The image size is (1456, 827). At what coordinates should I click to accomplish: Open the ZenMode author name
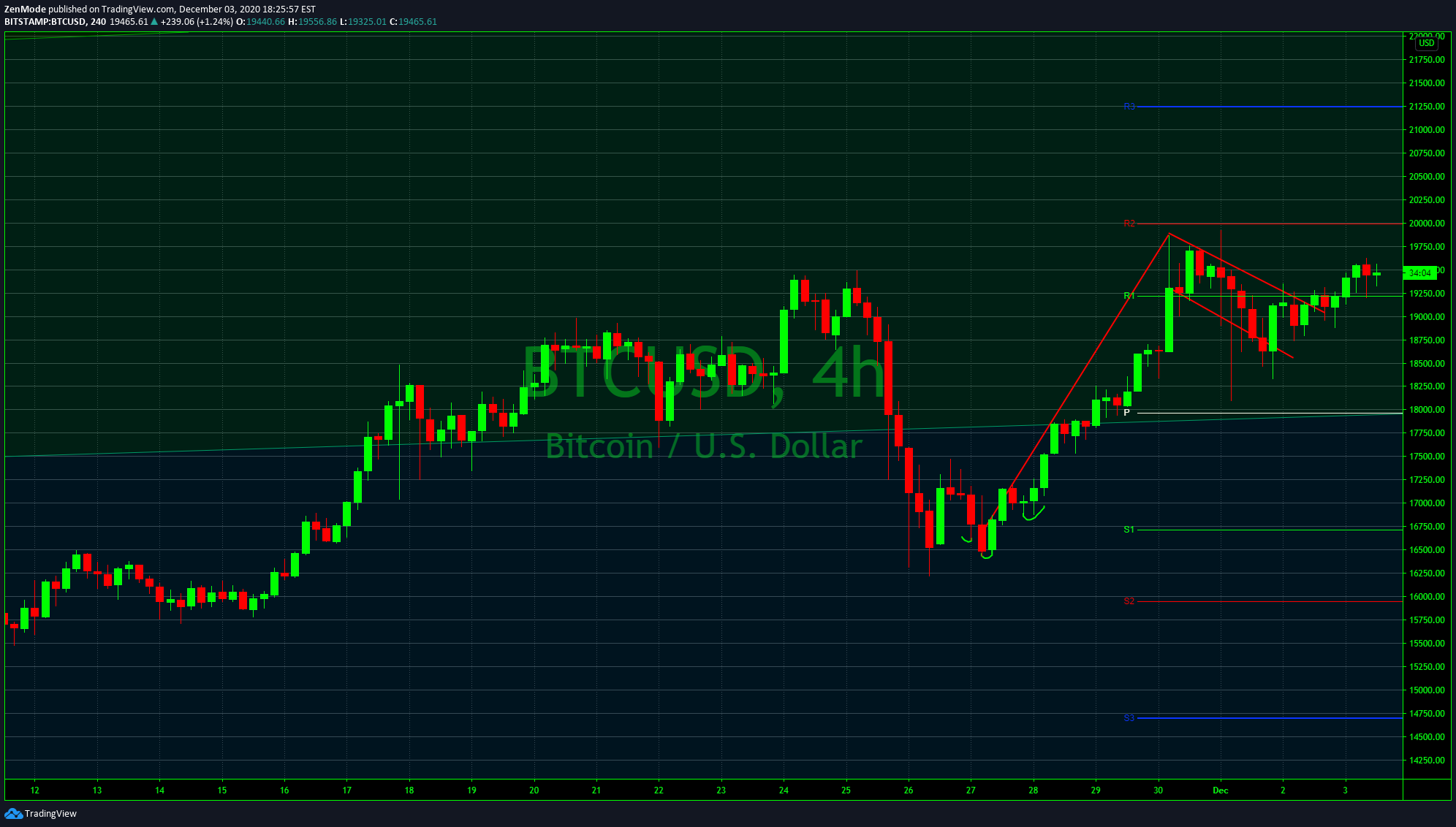[25, 9]
